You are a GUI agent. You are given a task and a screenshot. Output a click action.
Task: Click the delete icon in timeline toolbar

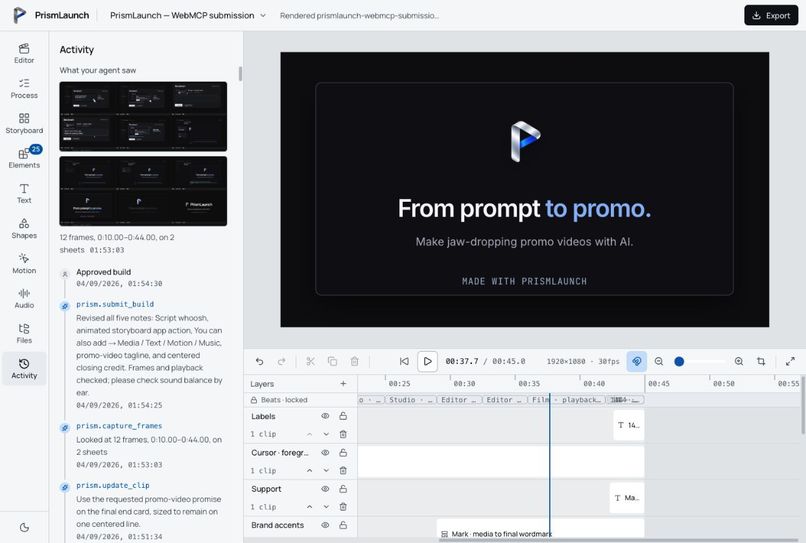pyautogui.click(x=355, y=361)
